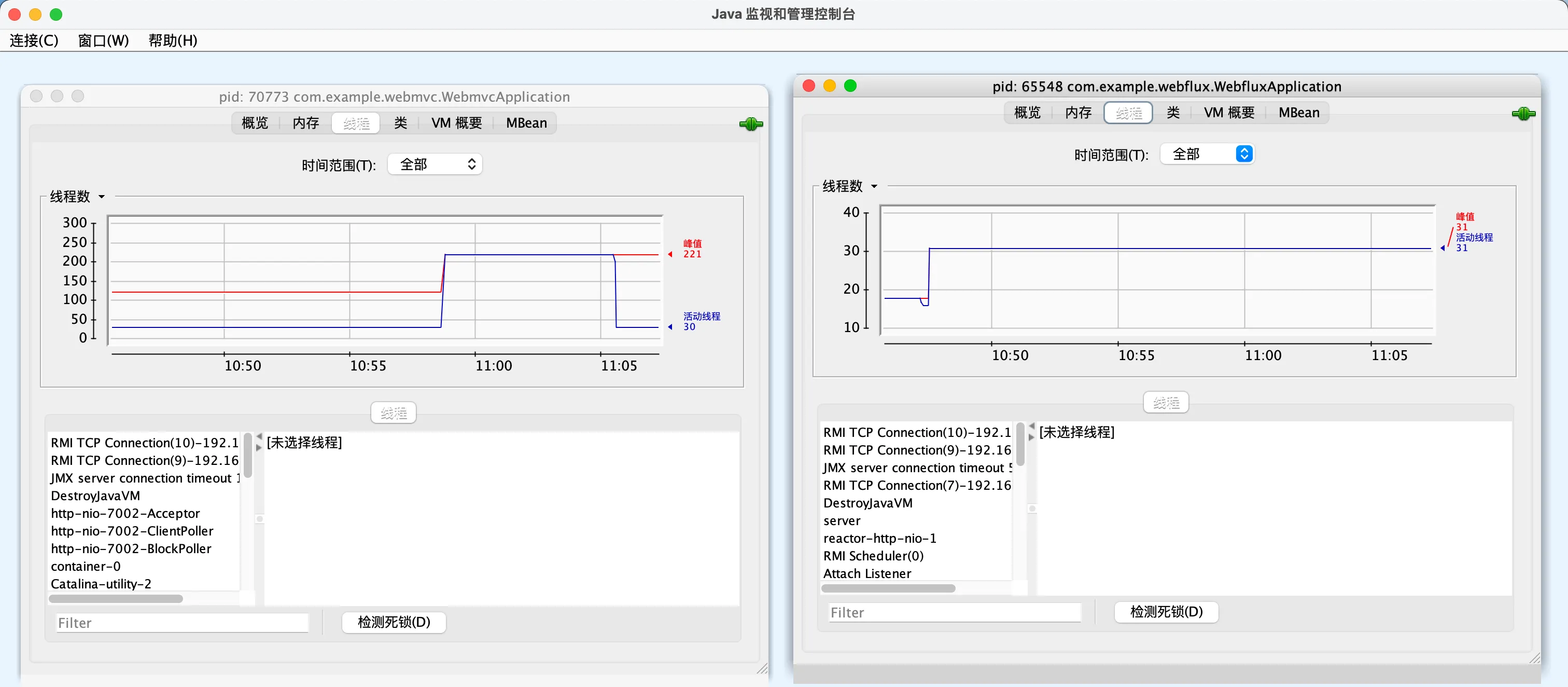Switch to 内存 tab in webflux window
Viewport: 1568px width, 687px height.
click(x=1078, y=113)
